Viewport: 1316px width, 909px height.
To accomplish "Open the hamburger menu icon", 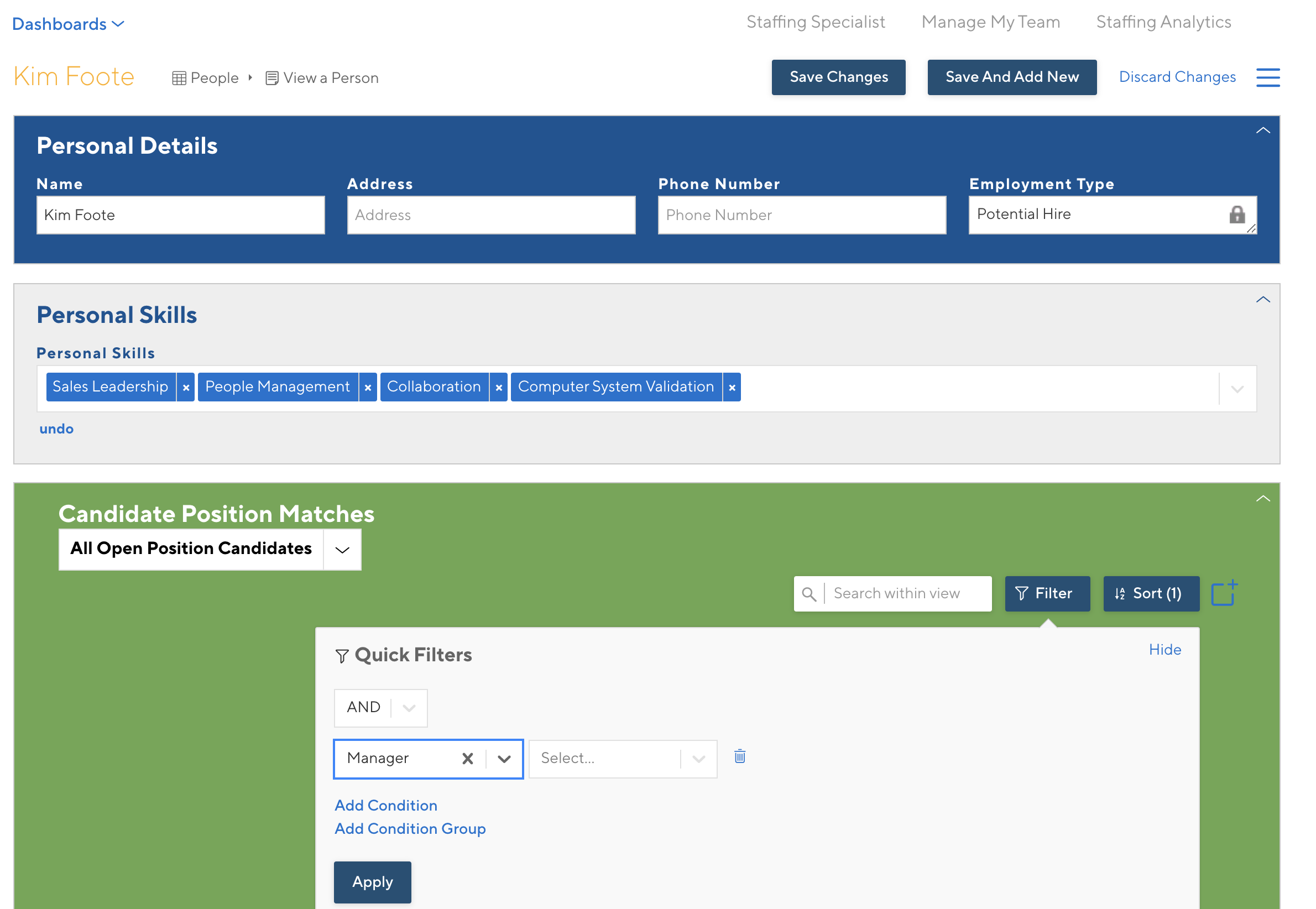I will [x=1267, y=77].
